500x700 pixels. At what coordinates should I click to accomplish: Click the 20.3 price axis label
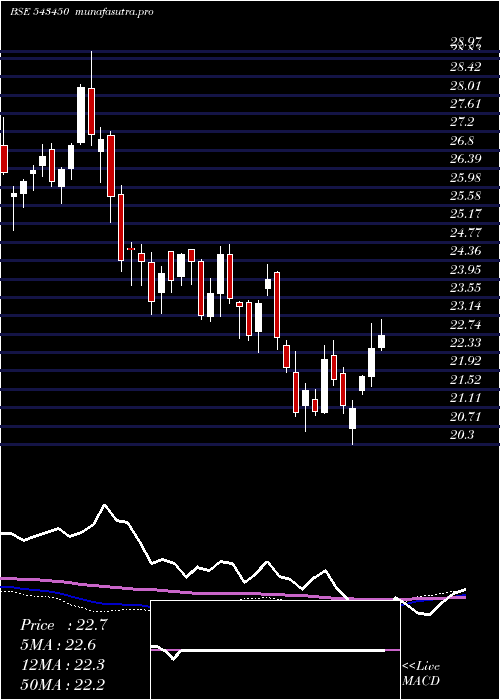coord(462,435)
